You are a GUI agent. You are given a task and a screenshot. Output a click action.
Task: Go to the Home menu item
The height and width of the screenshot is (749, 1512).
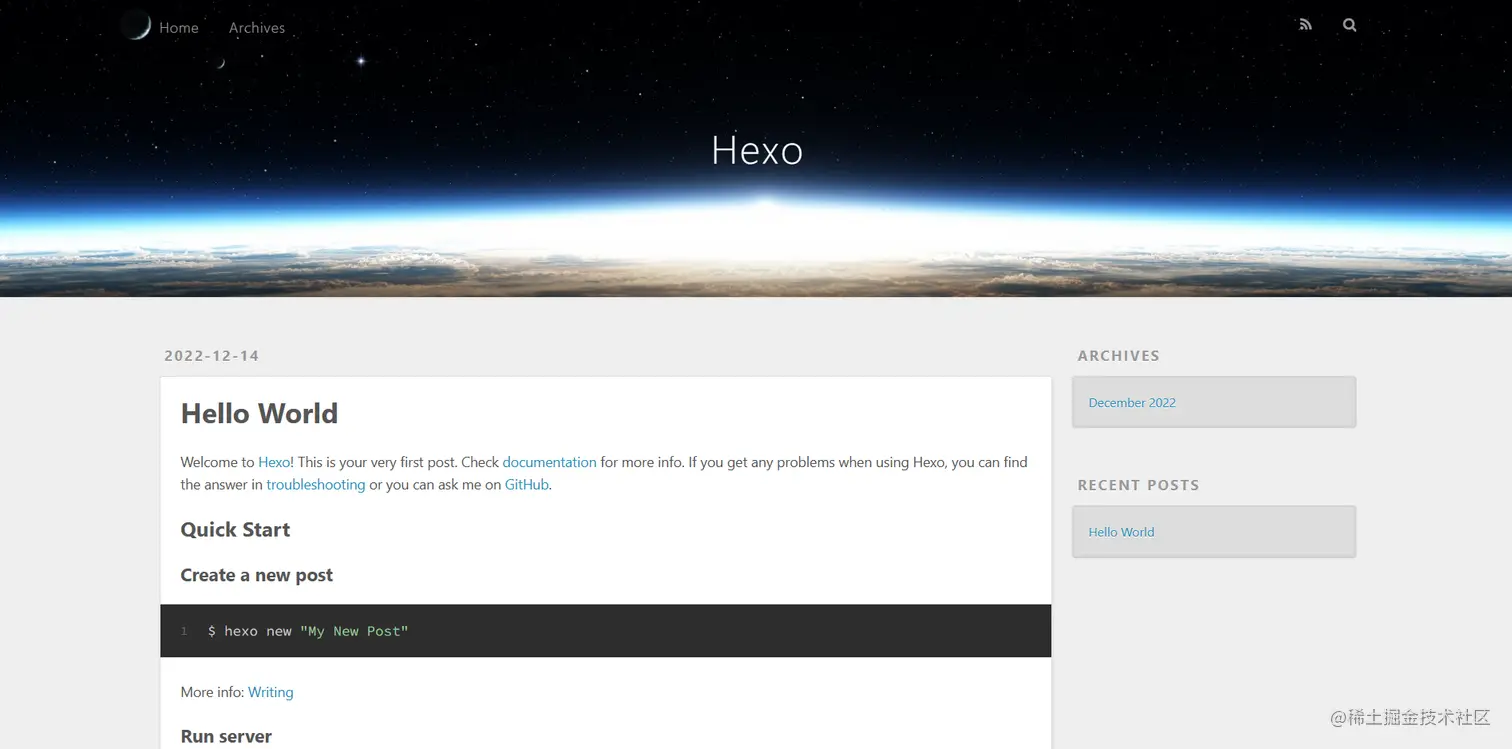coord(179,28)
